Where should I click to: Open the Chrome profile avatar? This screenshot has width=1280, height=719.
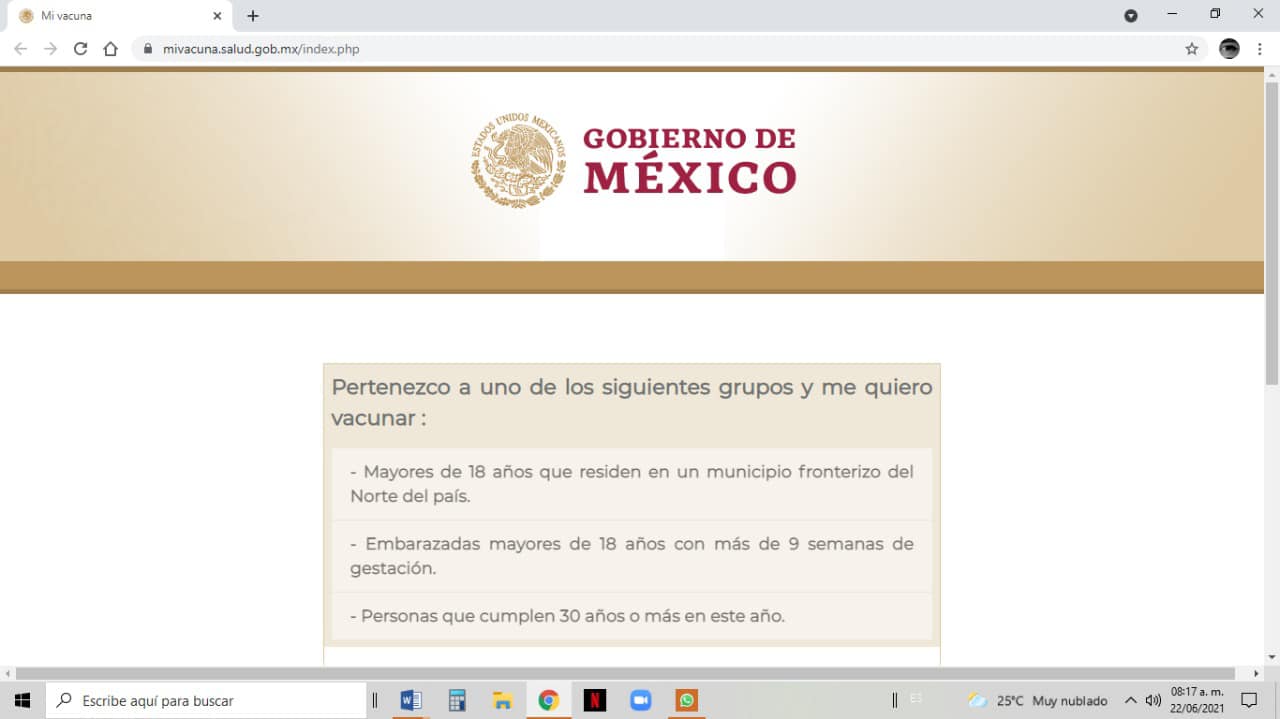click(x=1229, y=49)
